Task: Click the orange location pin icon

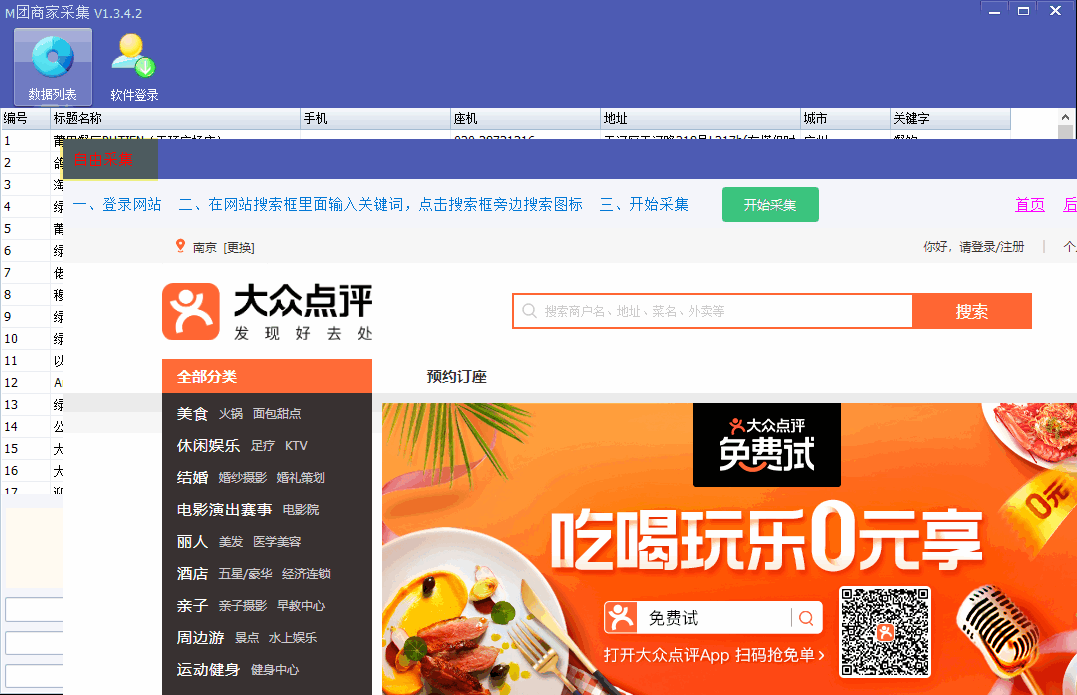Action: [x=180, y=246]
